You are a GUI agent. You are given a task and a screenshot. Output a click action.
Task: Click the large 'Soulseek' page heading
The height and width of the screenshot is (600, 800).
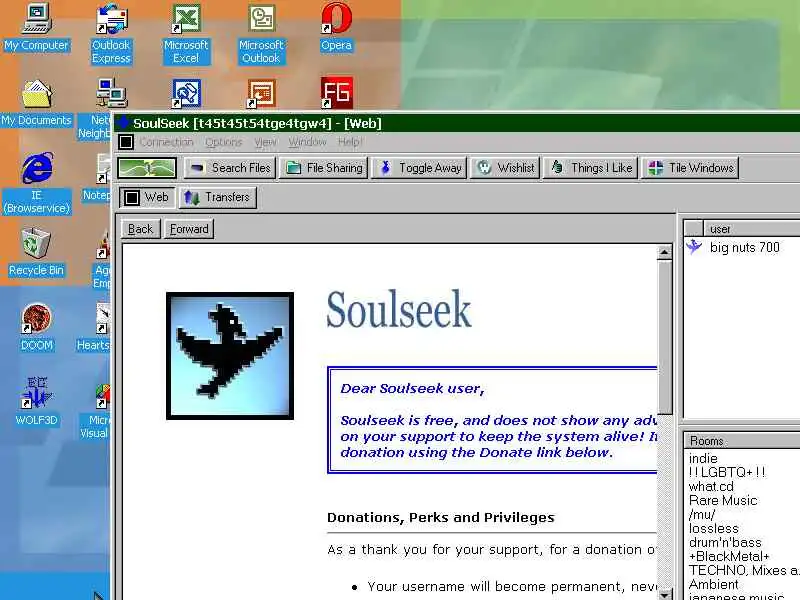(399, 309)
